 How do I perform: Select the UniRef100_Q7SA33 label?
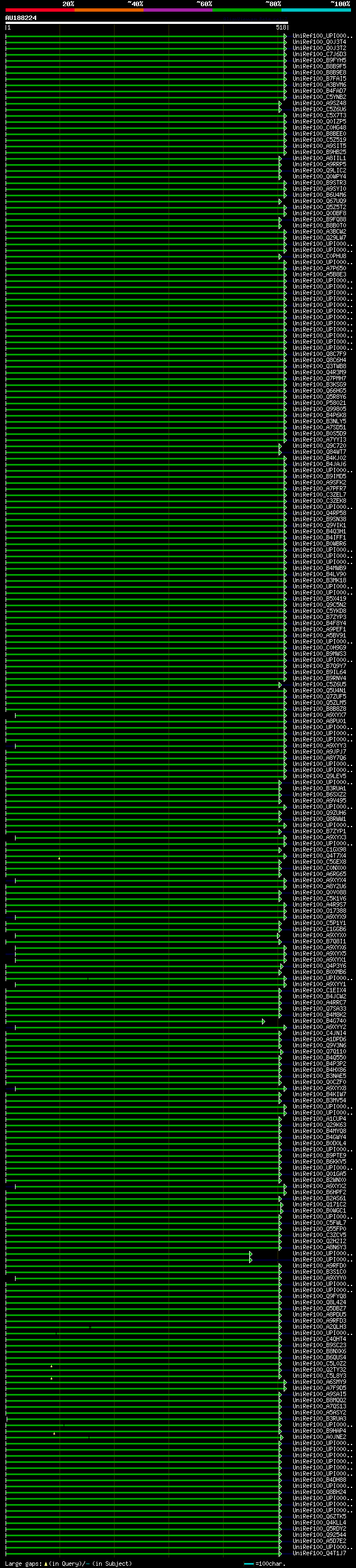point(319,1008)
